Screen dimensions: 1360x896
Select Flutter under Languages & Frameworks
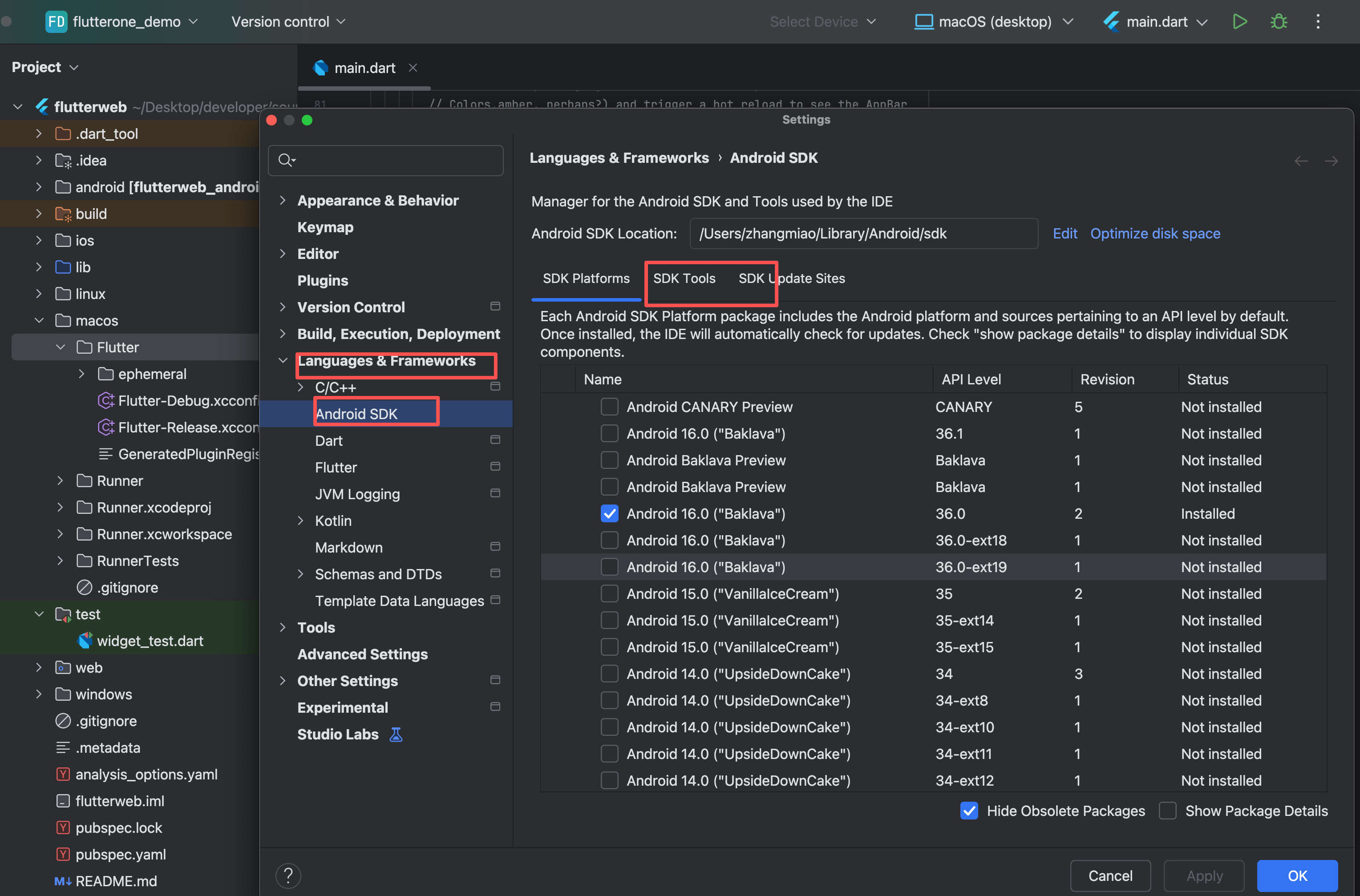point(336,468)
